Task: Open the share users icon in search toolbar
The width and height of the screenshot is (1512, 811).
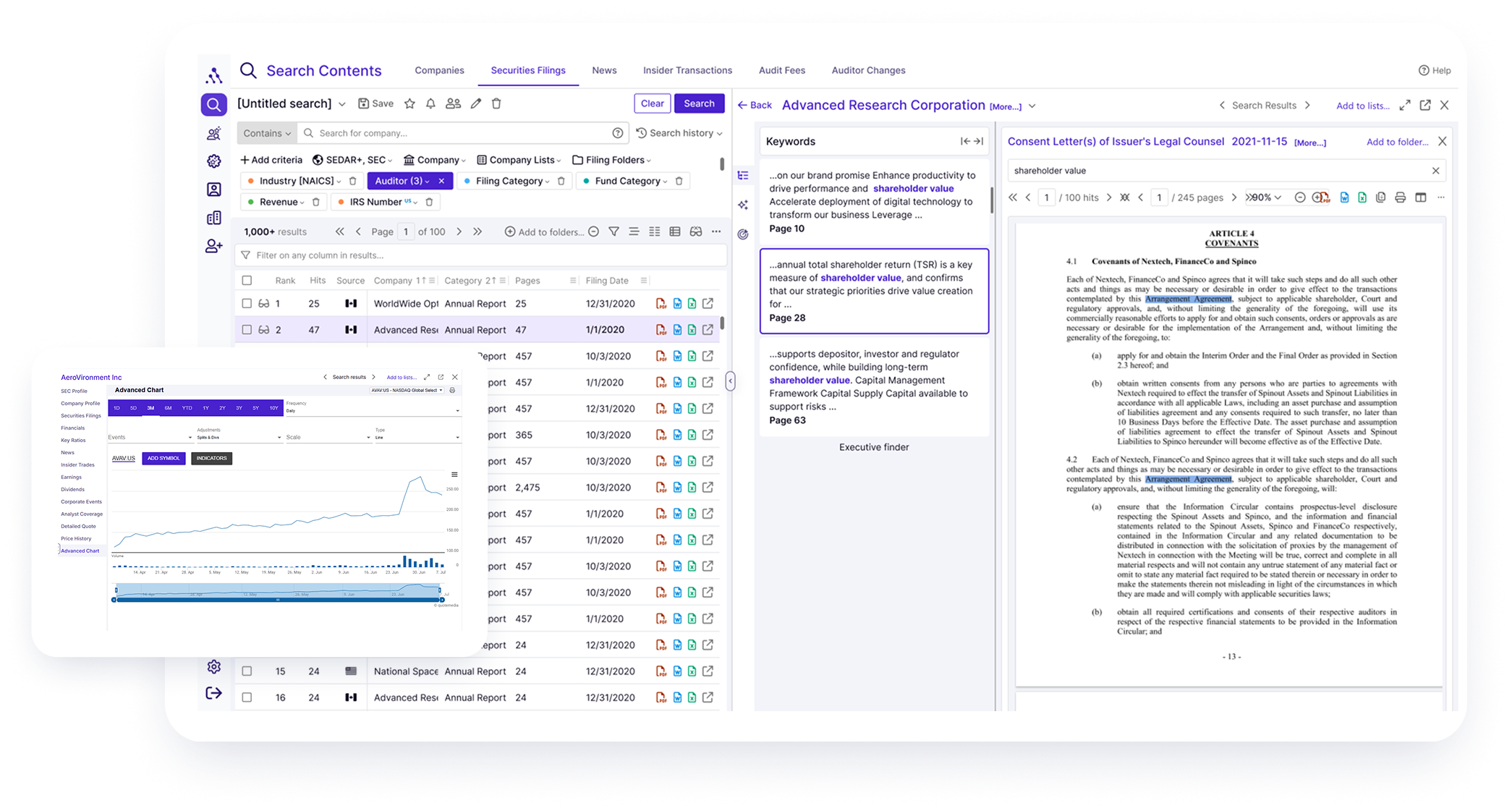Action: [454, 103]
